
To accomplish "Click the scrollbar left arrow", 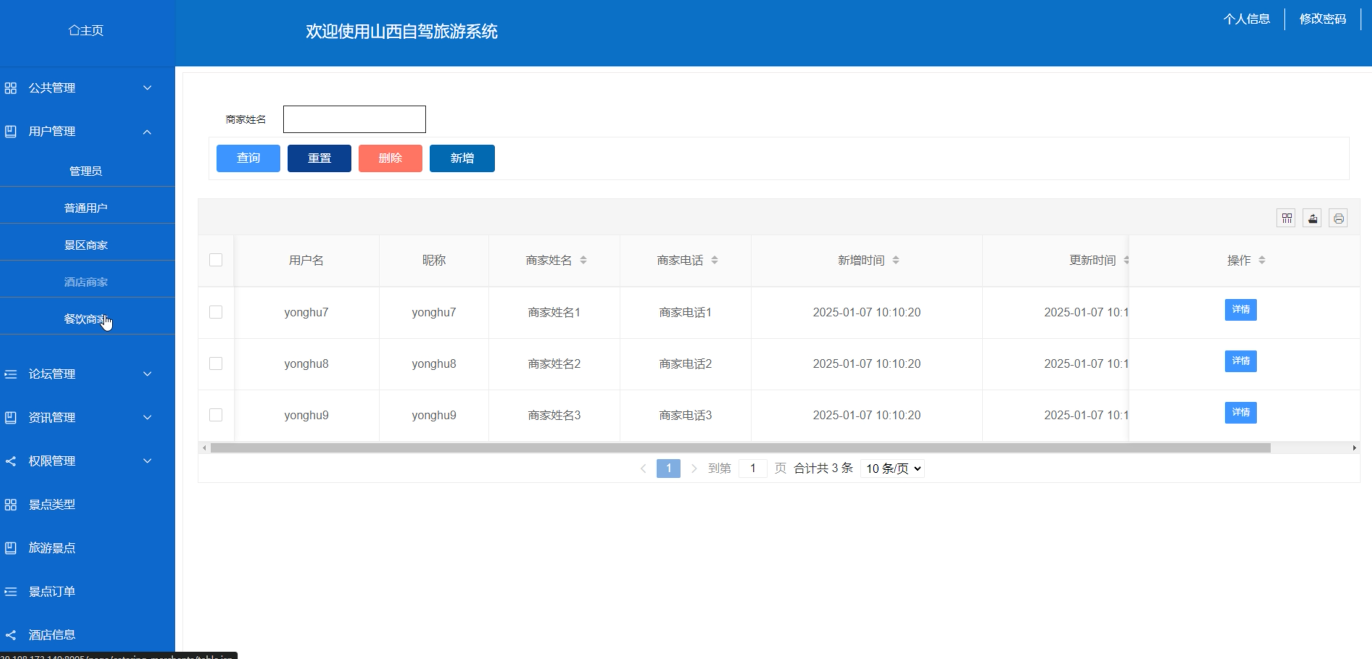I will (x=203, y=448).
